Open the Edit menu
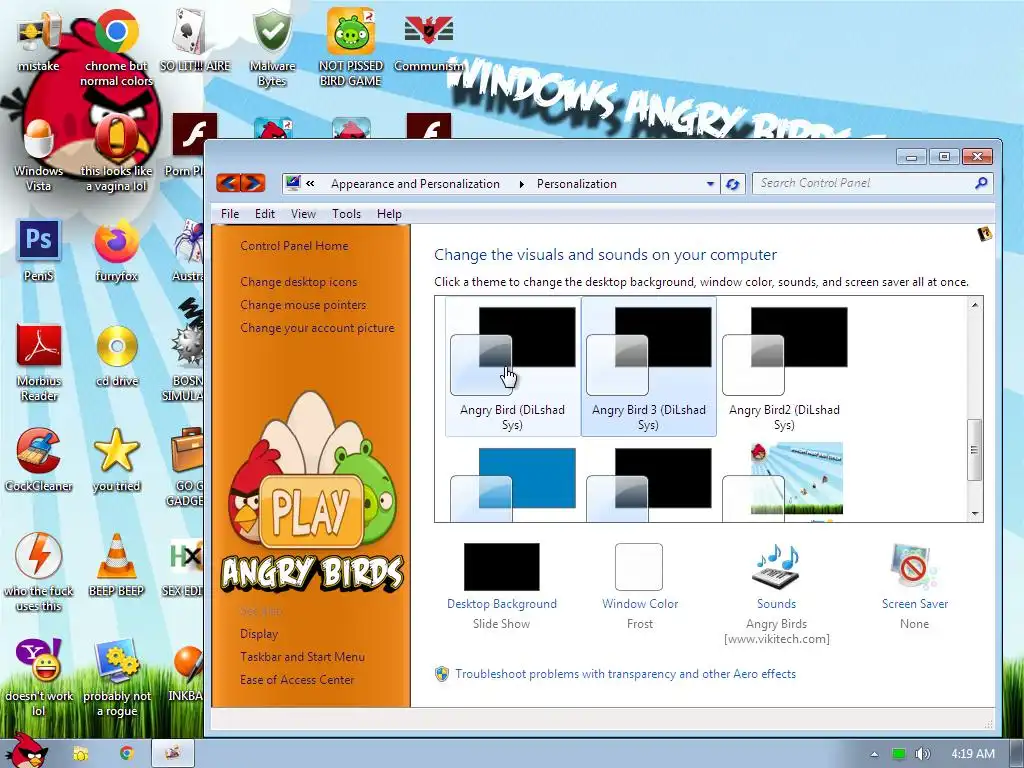This screenshot has width=1024, height=768. [x=264, y=214]
